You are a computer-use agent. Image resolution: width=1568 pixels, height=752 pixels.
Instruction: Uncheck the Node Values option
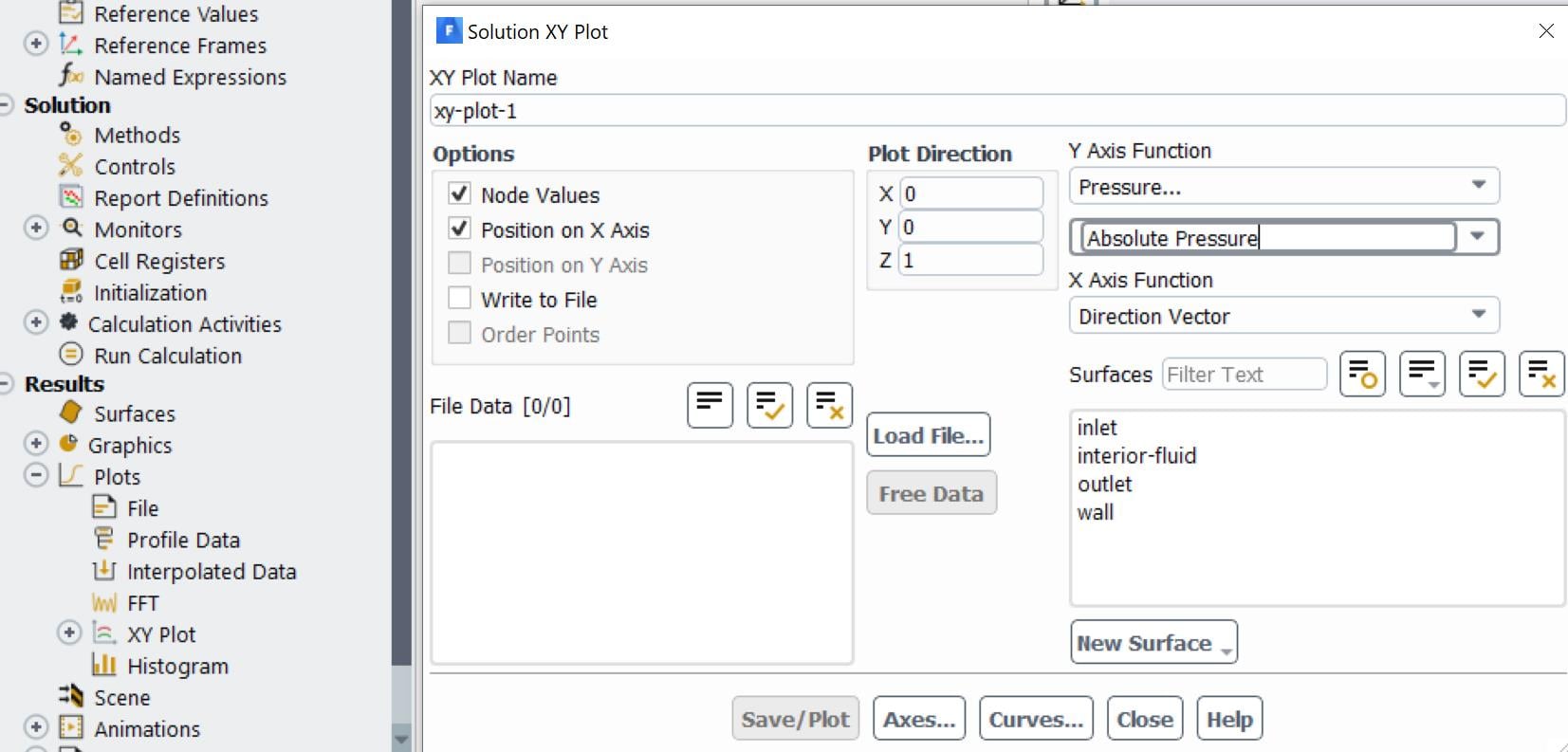pyautogui.click(x=460, y=194)
